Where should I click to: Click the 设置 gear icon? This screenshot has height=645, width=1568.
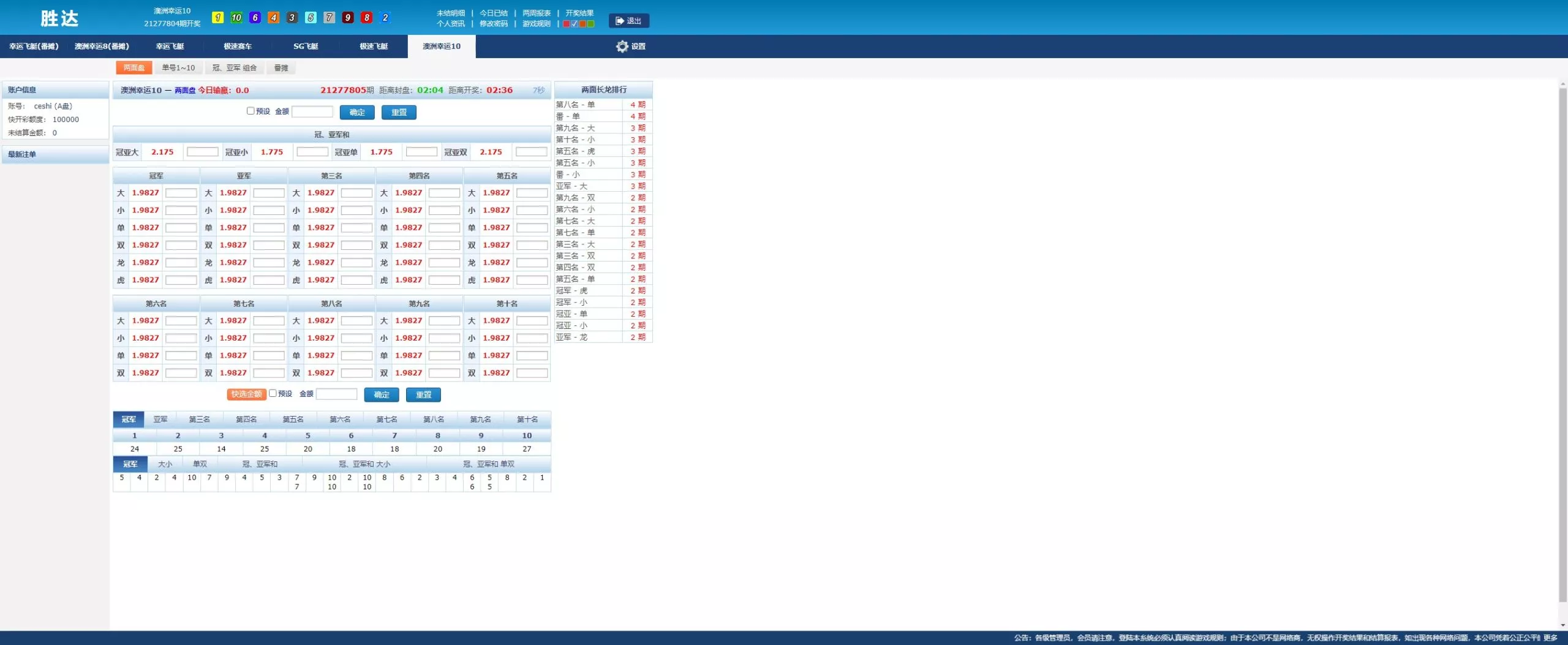coord(622,47)
